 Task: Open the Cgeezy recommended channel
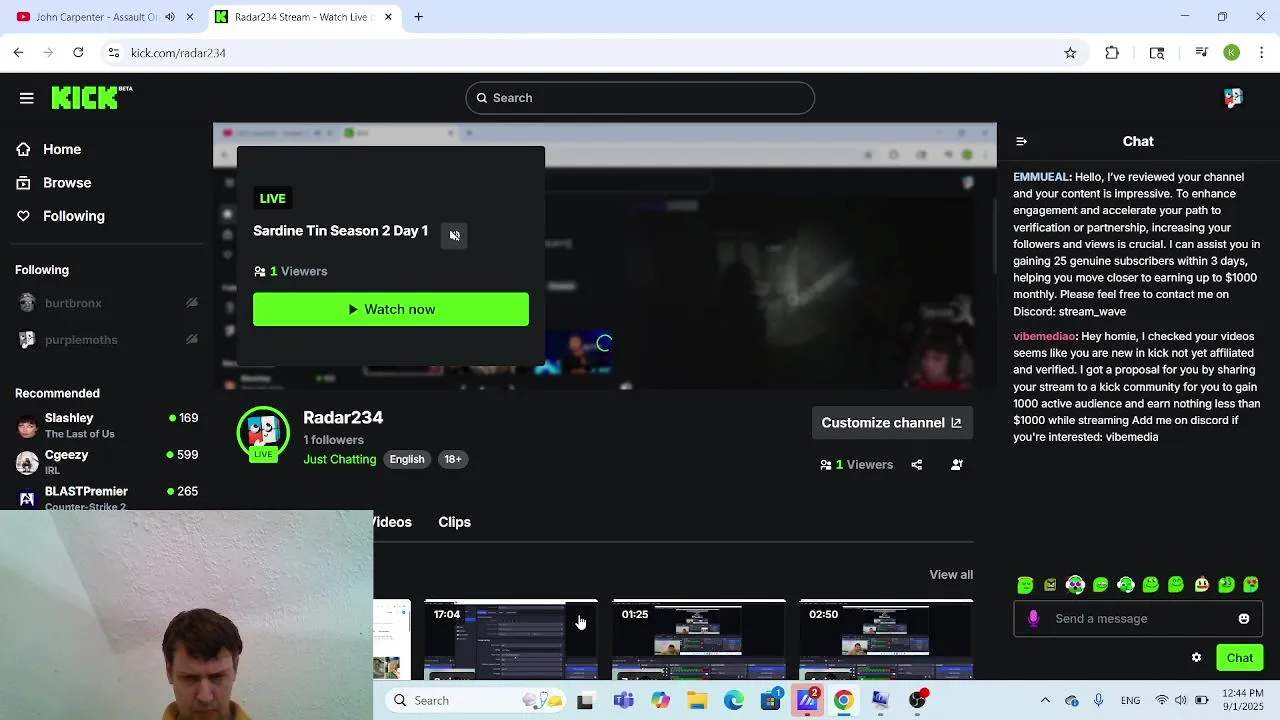pos(106,462)
